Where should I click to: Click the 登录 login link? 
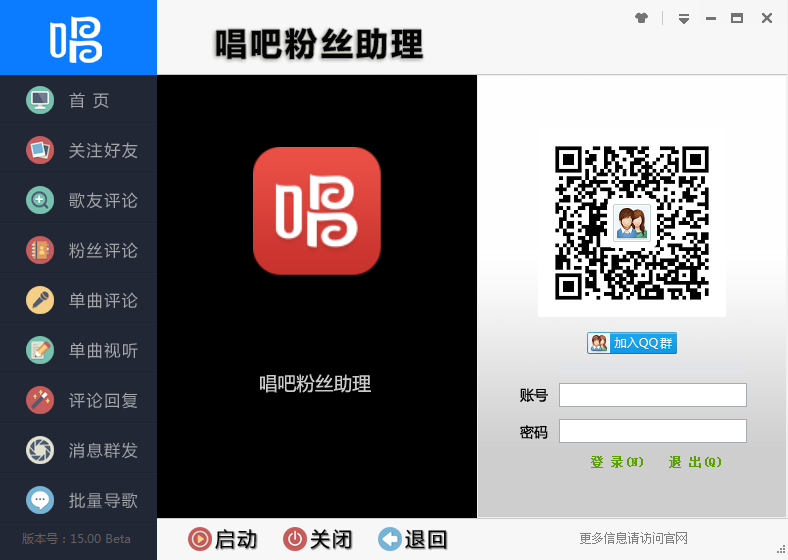pos(617,462)
